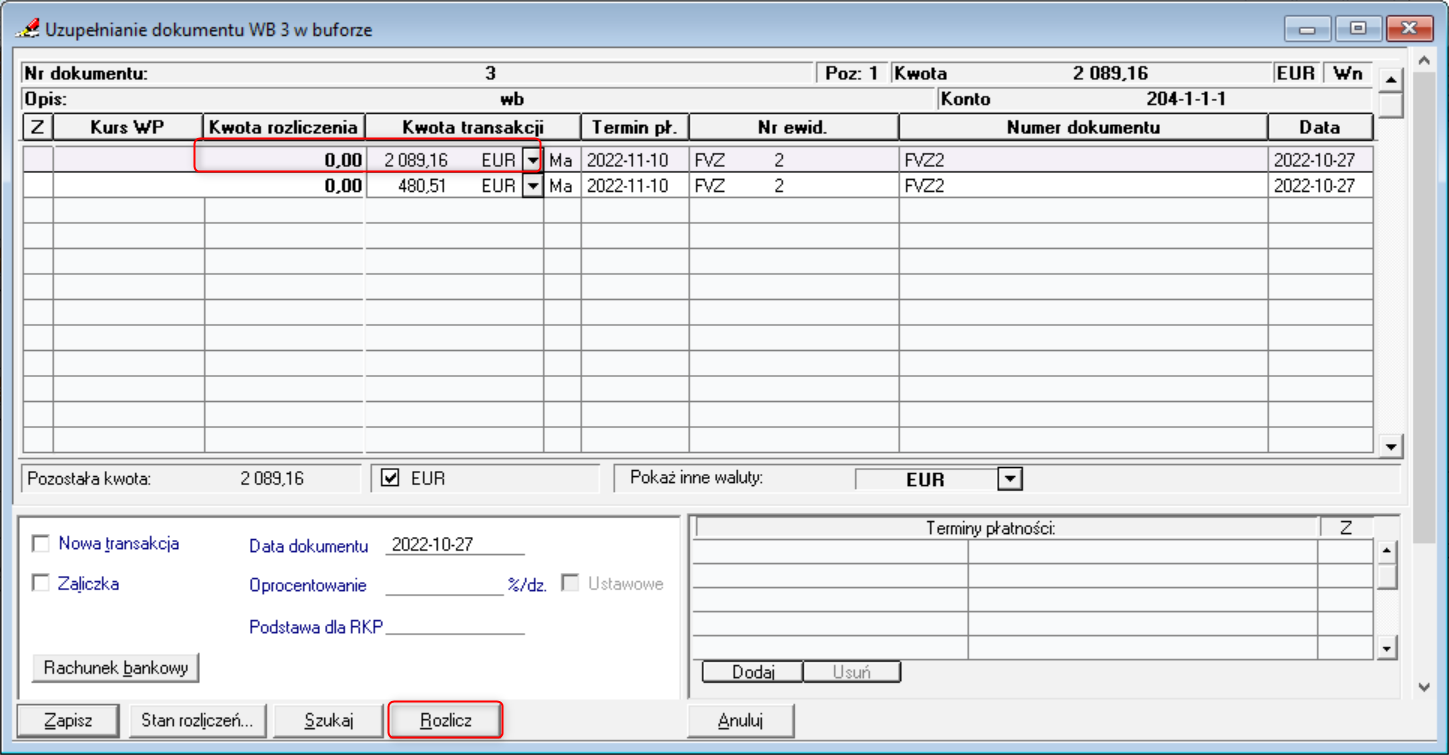Select the 480,51 transaction amount cell
The image size is (1449, 755).
[x=422, y=186]
